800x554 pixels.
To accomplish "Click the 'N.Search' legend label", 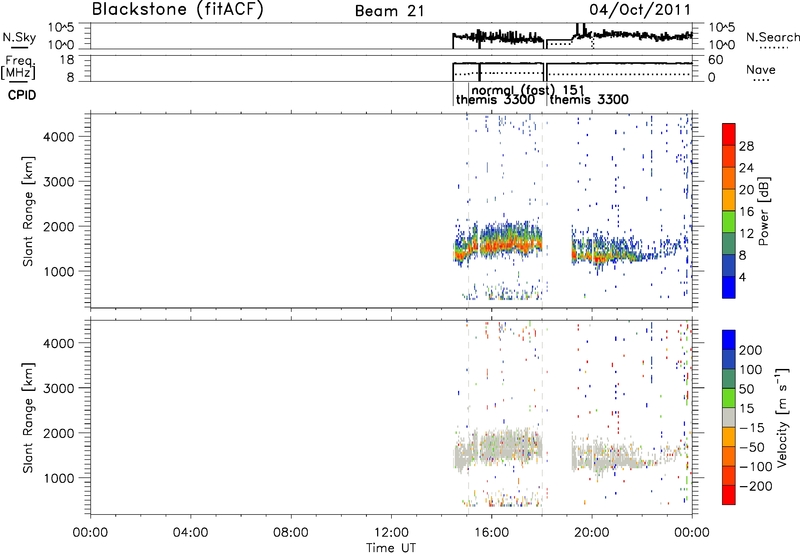I will (772, 37).
